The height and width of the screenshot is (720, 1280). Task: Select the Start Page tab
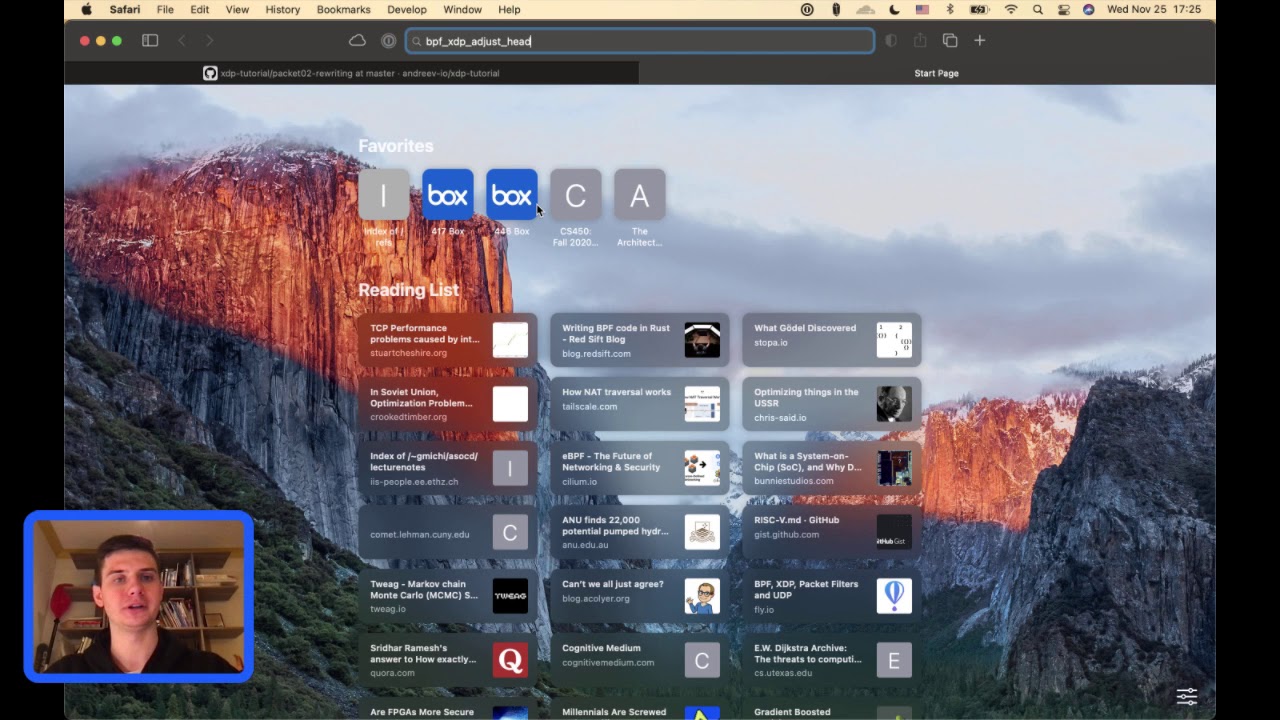927,73
